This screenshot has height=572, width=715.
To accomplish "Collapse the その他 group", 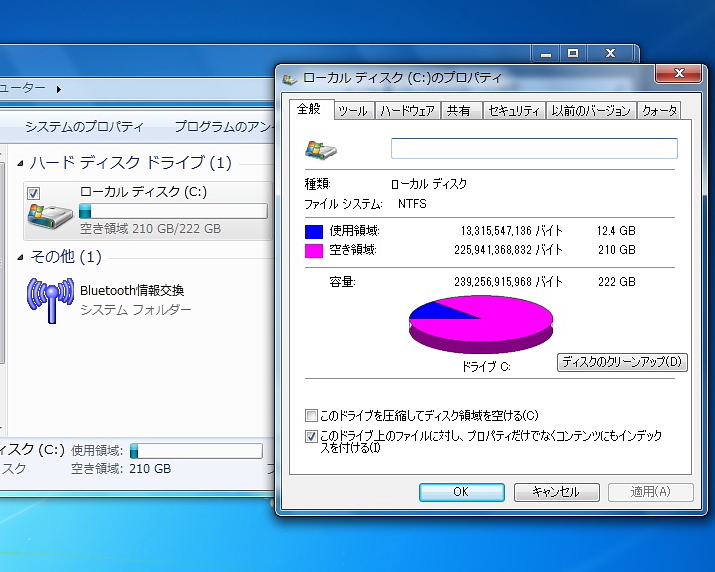I will coord(21,258).
